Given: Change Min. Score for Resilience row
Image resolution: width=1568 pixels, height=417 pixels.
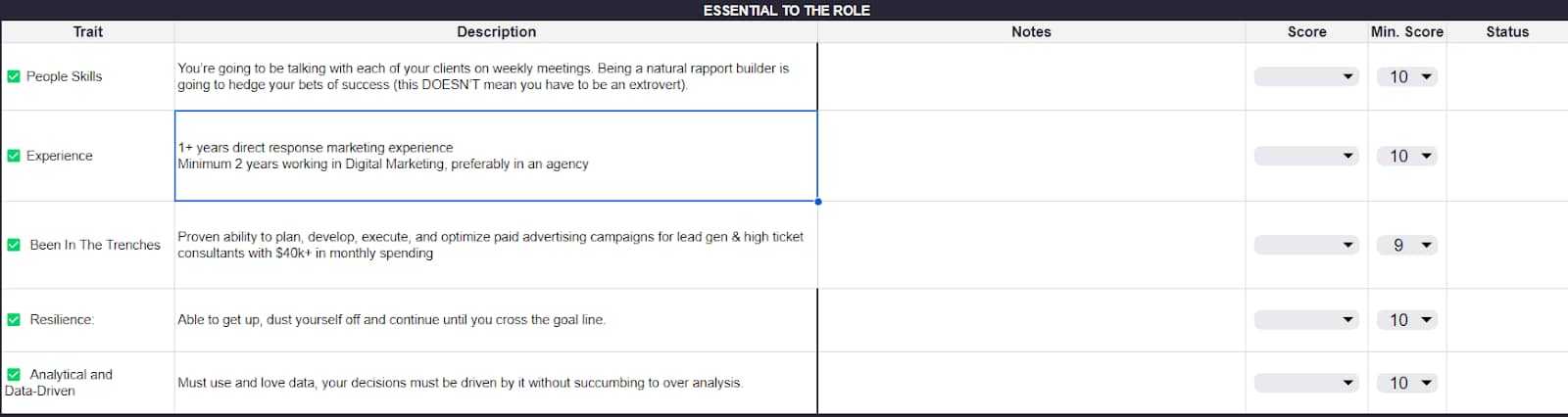Looking at the screenshot, I should pyautogui.click(x=1407, y=319).
